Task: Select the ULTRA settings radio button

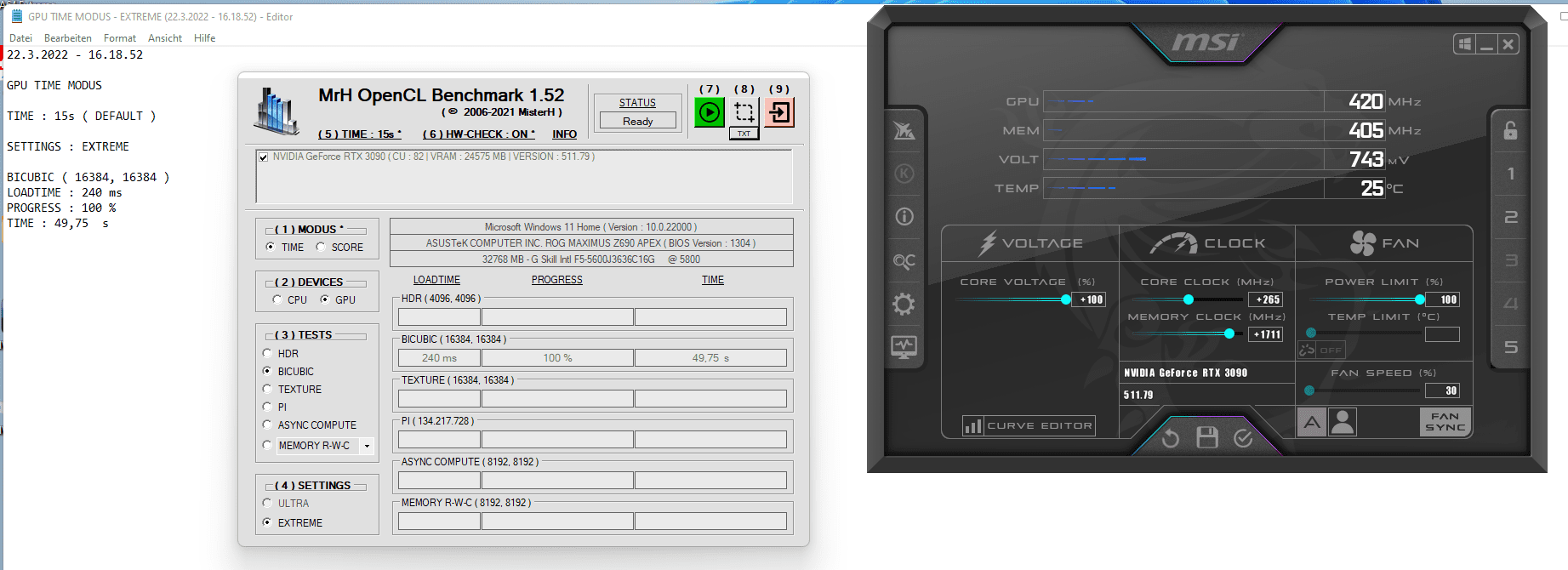Action: [267, 504]
